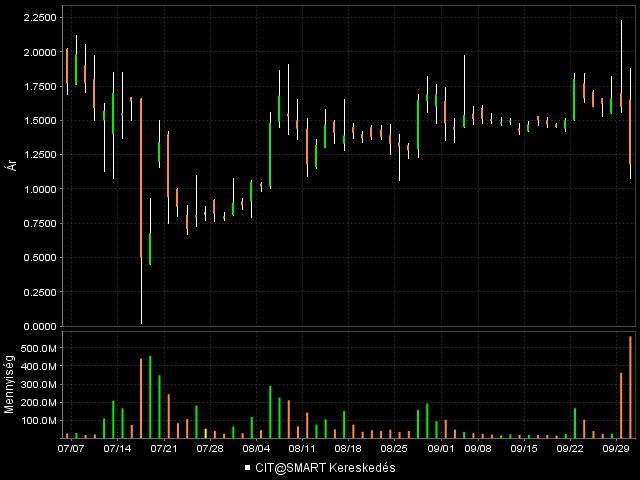Click the 09/01 date label
The image size is (640, 480).
tap(441, 449)
